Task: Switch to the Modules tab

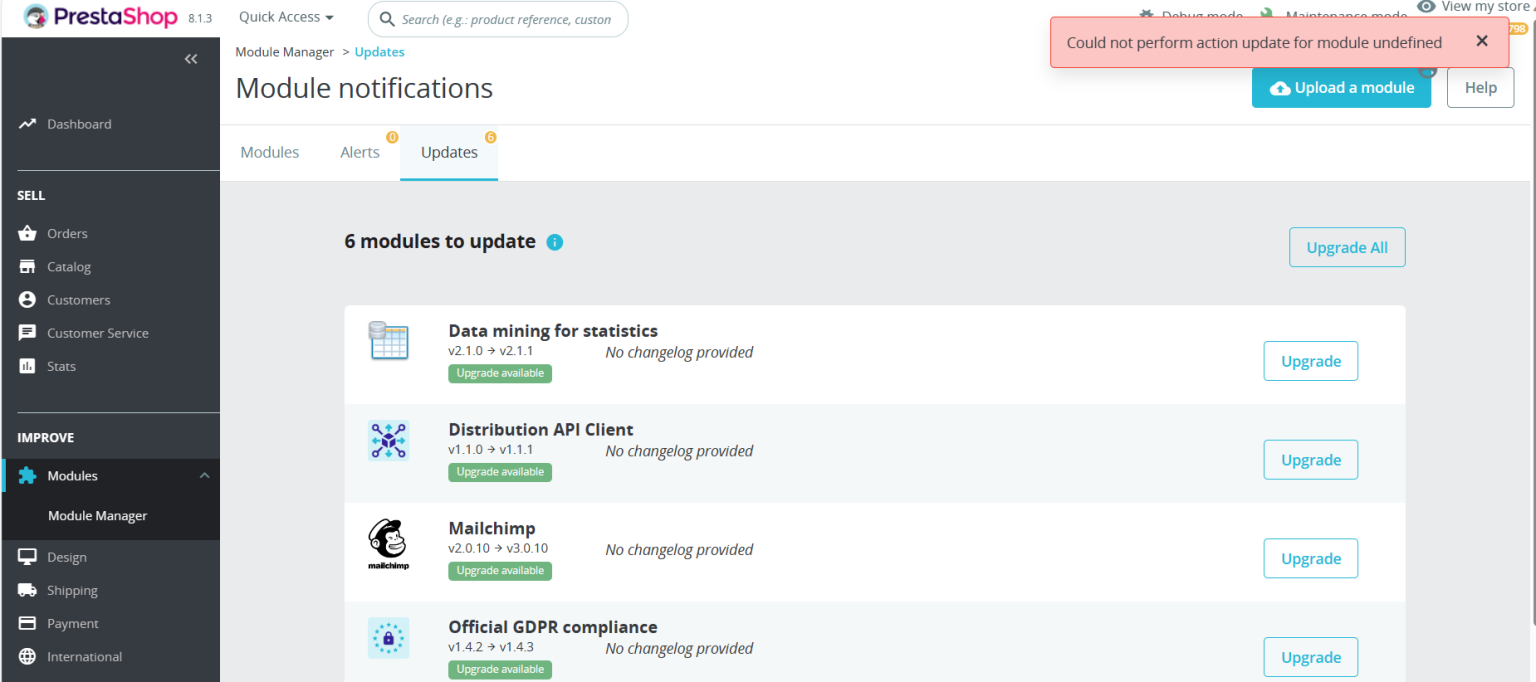Action: click(x=270, y=152)
